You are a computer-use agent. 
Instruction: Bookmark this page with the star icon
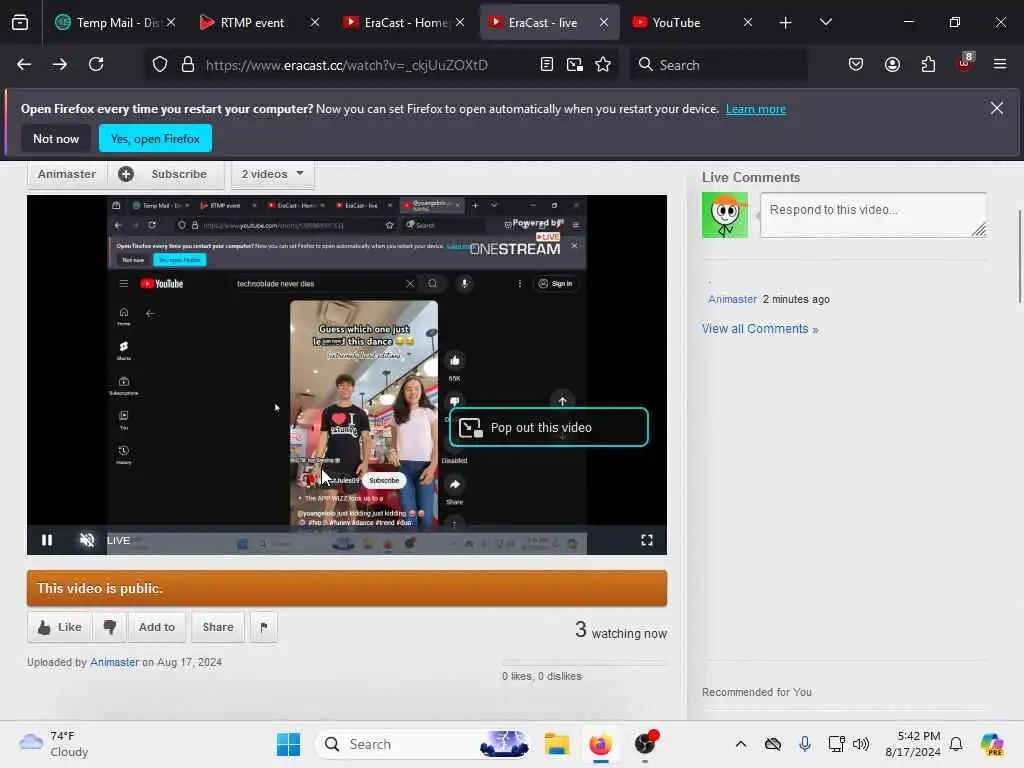click(603, 65)
